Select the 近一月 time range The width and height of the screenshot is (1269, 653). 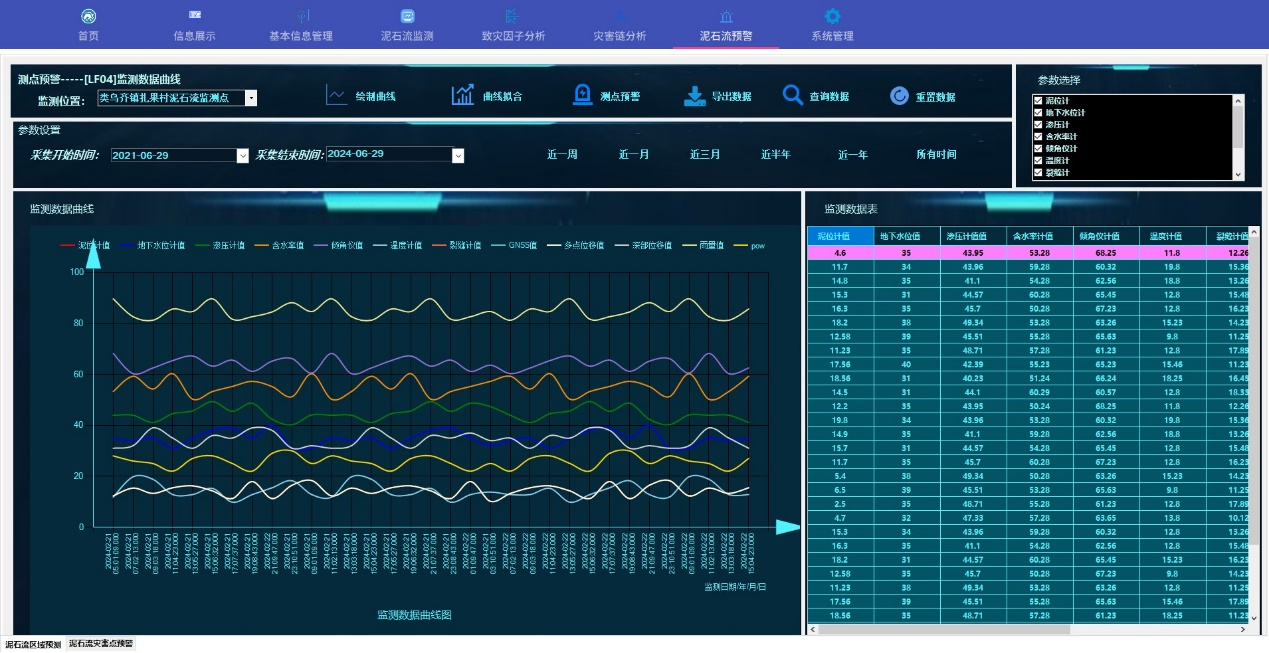tap(634, 155)
